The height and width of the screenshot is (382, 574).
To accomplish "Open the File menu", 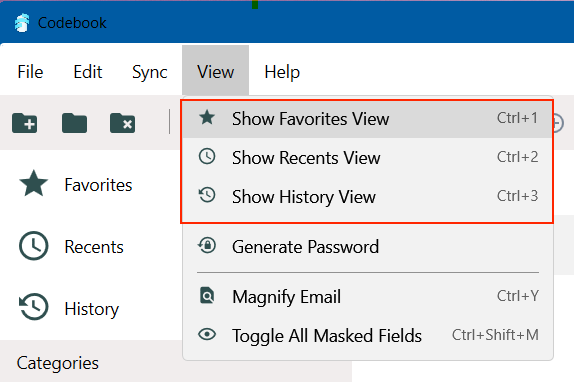I will pos(30,72).
